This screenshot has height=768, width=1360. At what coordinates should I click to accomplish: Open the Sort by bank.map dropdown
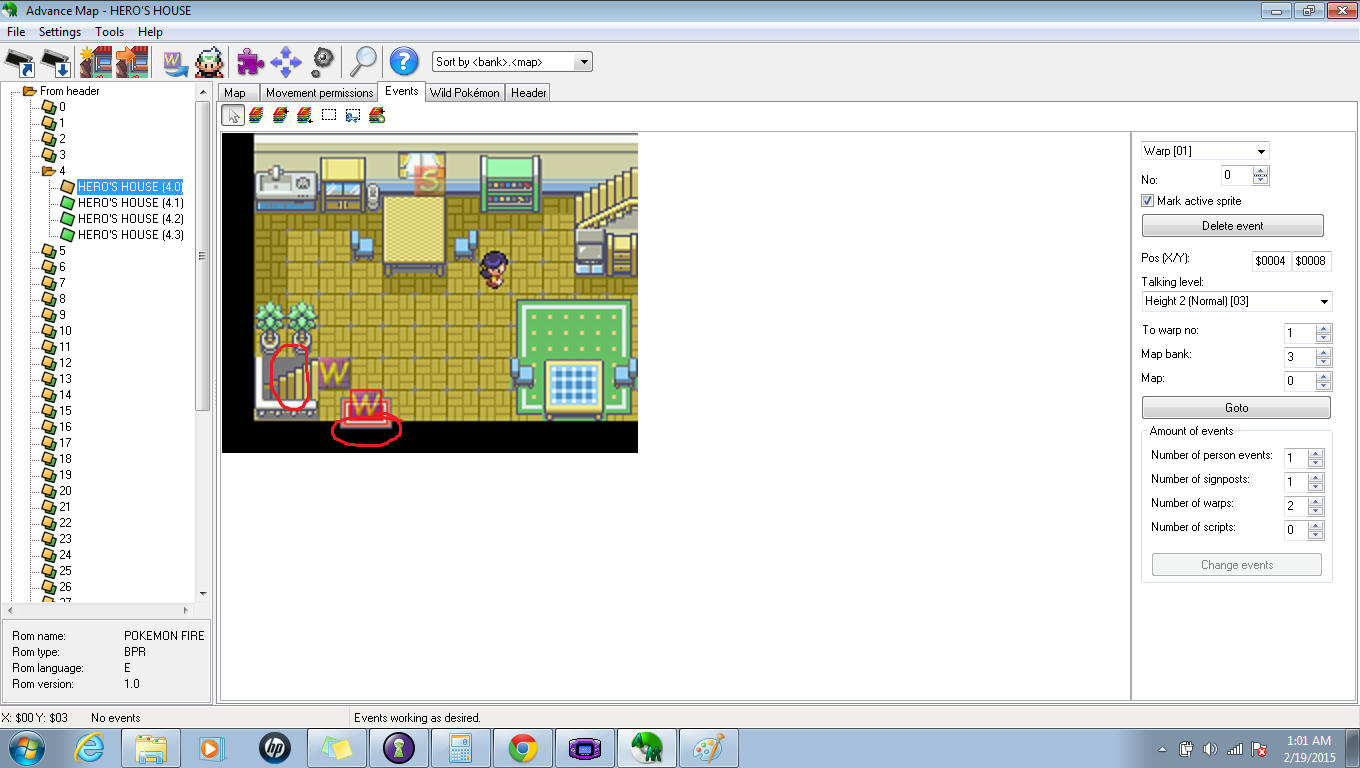[x=512, y=62]
